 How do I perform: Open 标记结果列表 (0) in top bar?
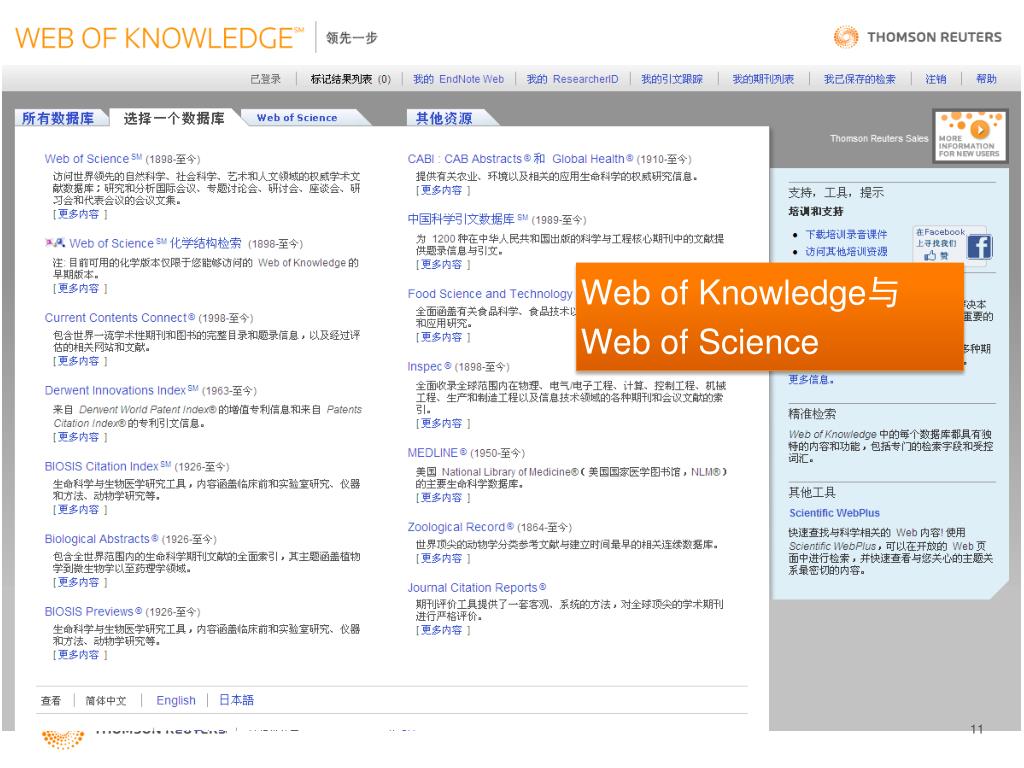(351, 79)
